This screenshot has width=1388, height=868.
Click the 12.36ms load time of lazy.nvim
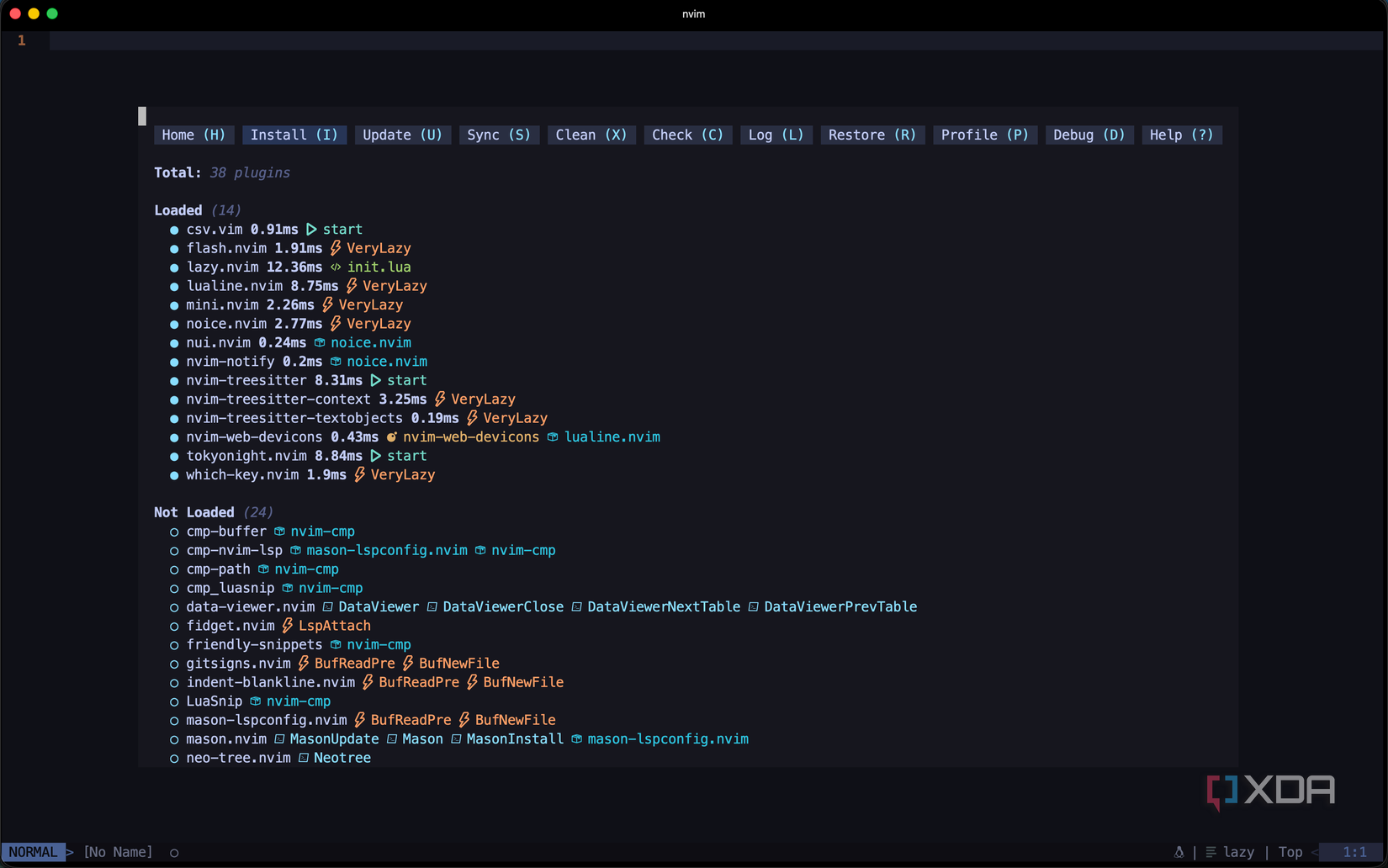pyautogui.click(x=294, y=267)
